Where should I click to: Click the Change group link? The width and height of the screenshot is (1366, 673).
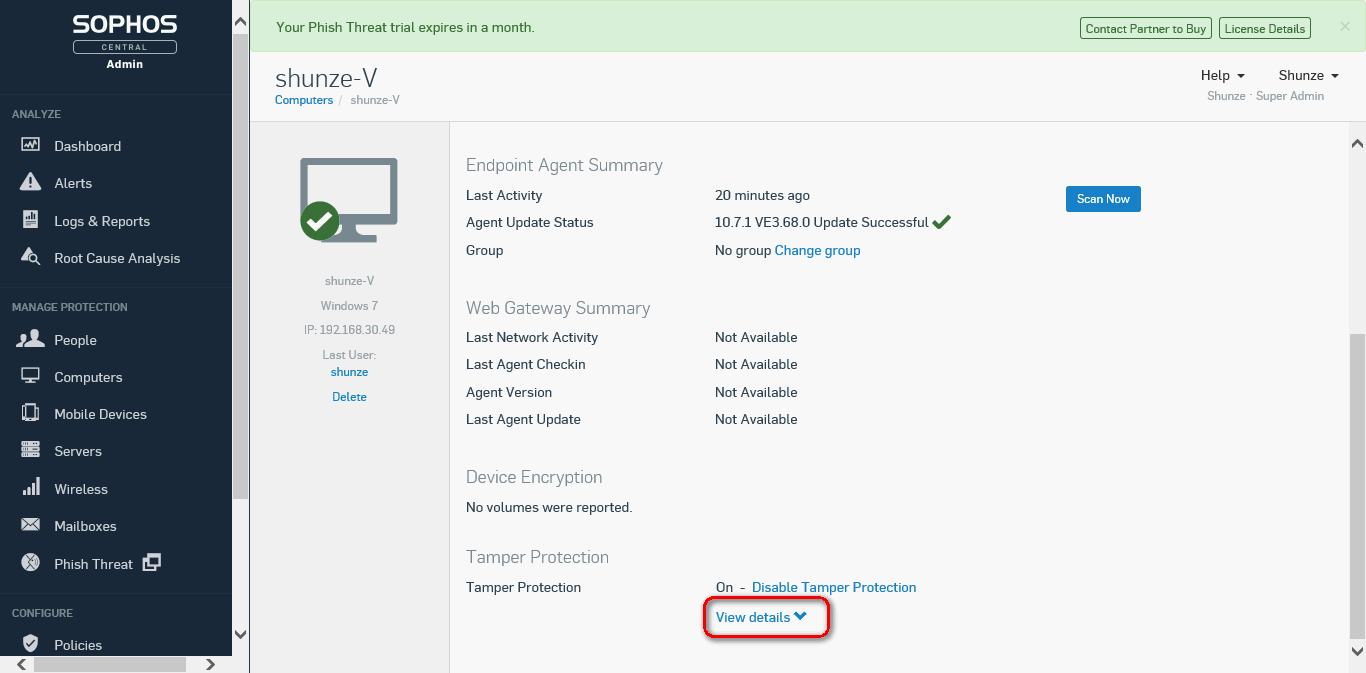point(817,250)
